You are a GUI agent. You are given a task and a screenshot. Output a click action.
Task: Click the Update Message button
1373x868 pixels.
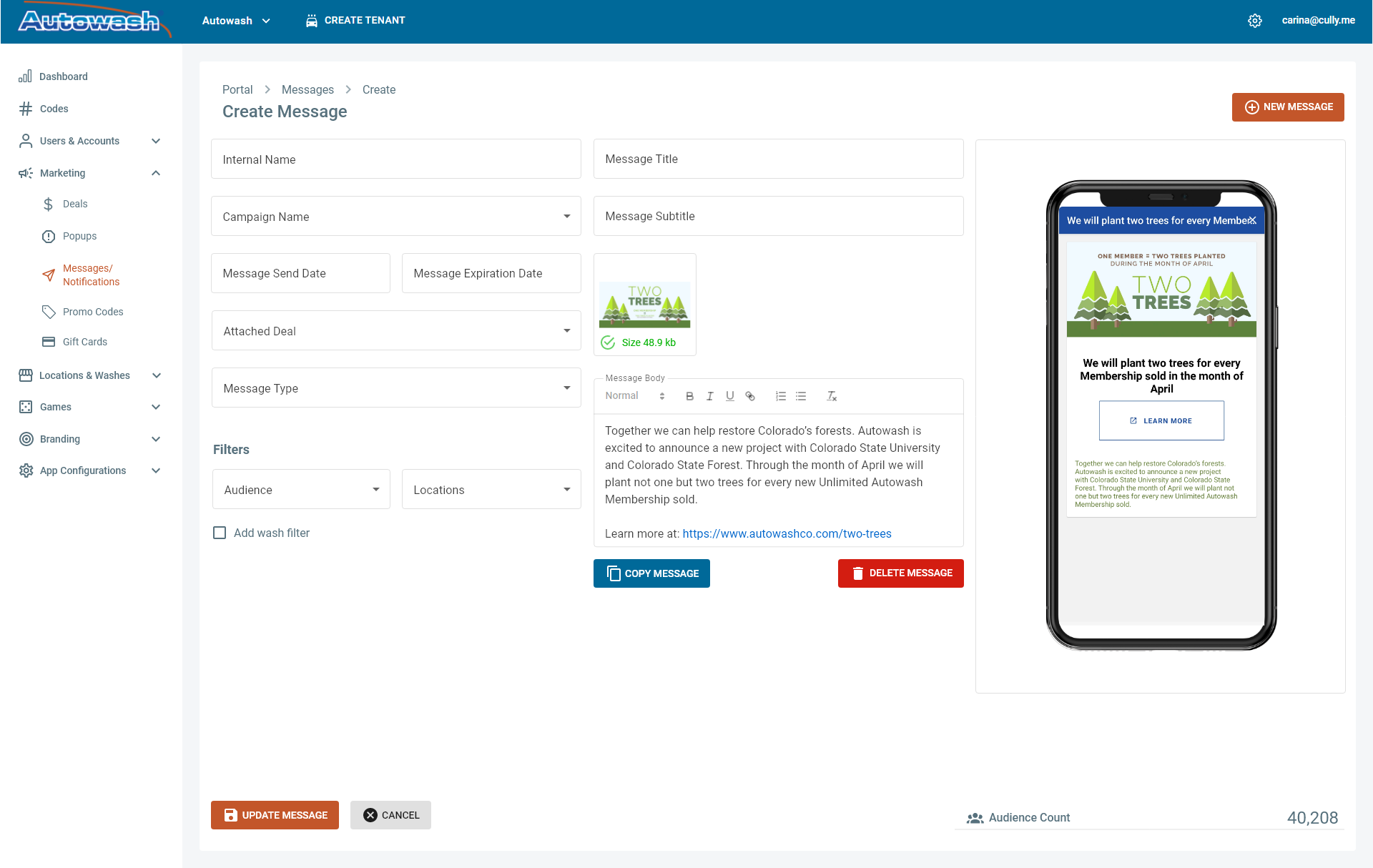point(275,815)
